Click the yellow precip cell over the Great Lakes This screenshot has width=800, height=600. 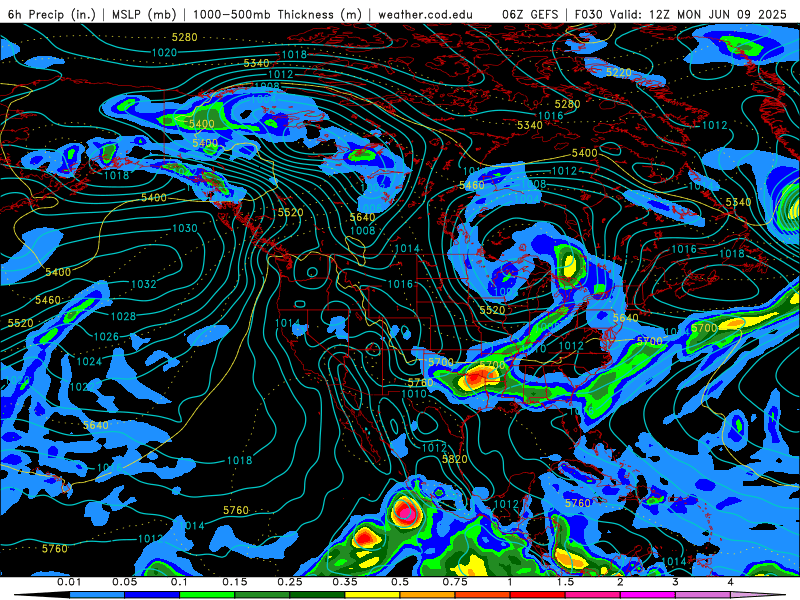[569, 265]
